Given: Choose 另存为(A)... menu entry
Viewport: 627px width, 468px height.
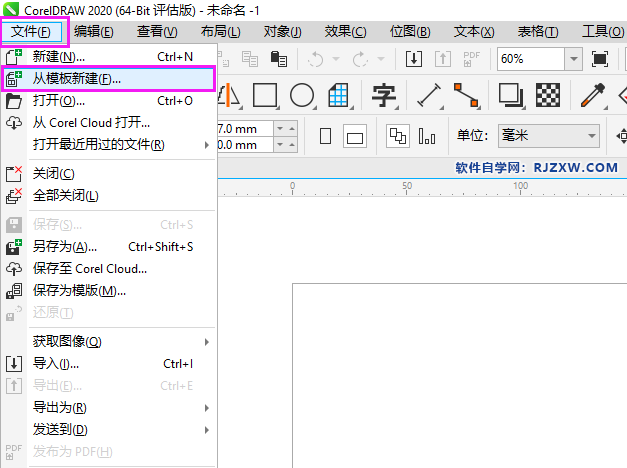Looking at the screenshot, I should click(x=109, y=247).
